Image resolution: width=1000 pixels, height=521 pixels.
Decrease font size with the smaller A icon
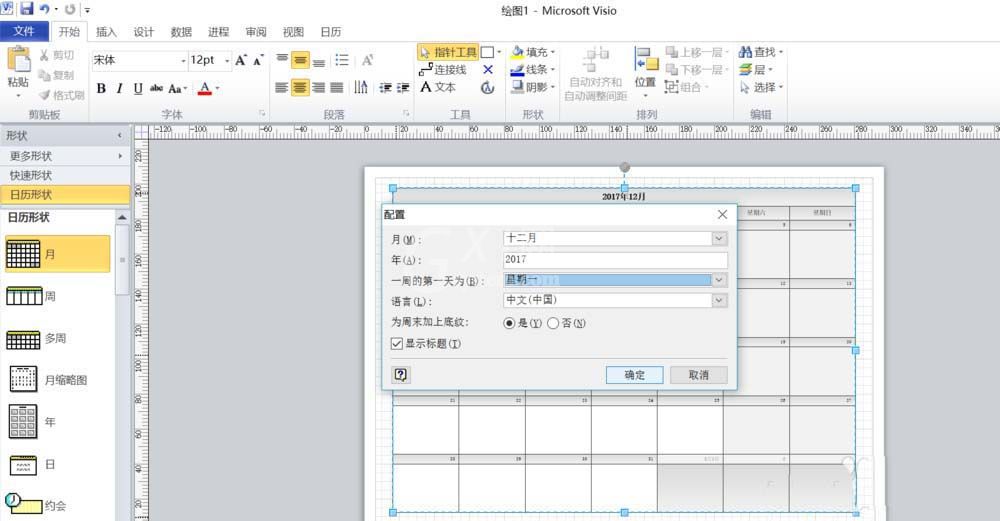(258, 61)
